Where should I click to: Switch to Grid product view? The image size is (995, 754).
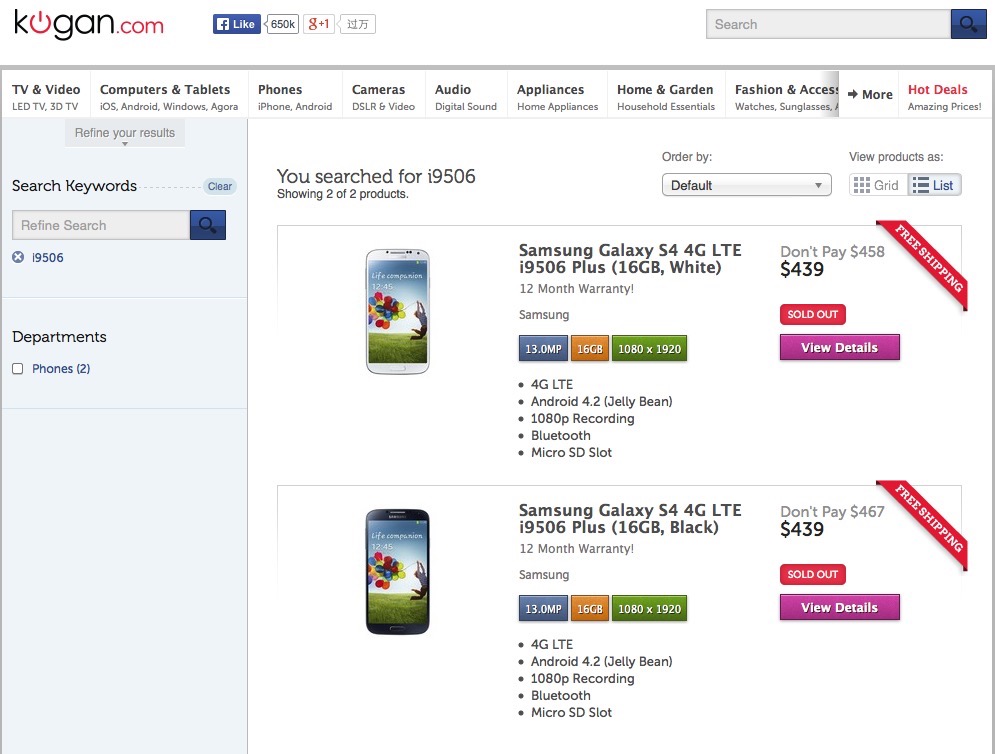pos(876,185)
